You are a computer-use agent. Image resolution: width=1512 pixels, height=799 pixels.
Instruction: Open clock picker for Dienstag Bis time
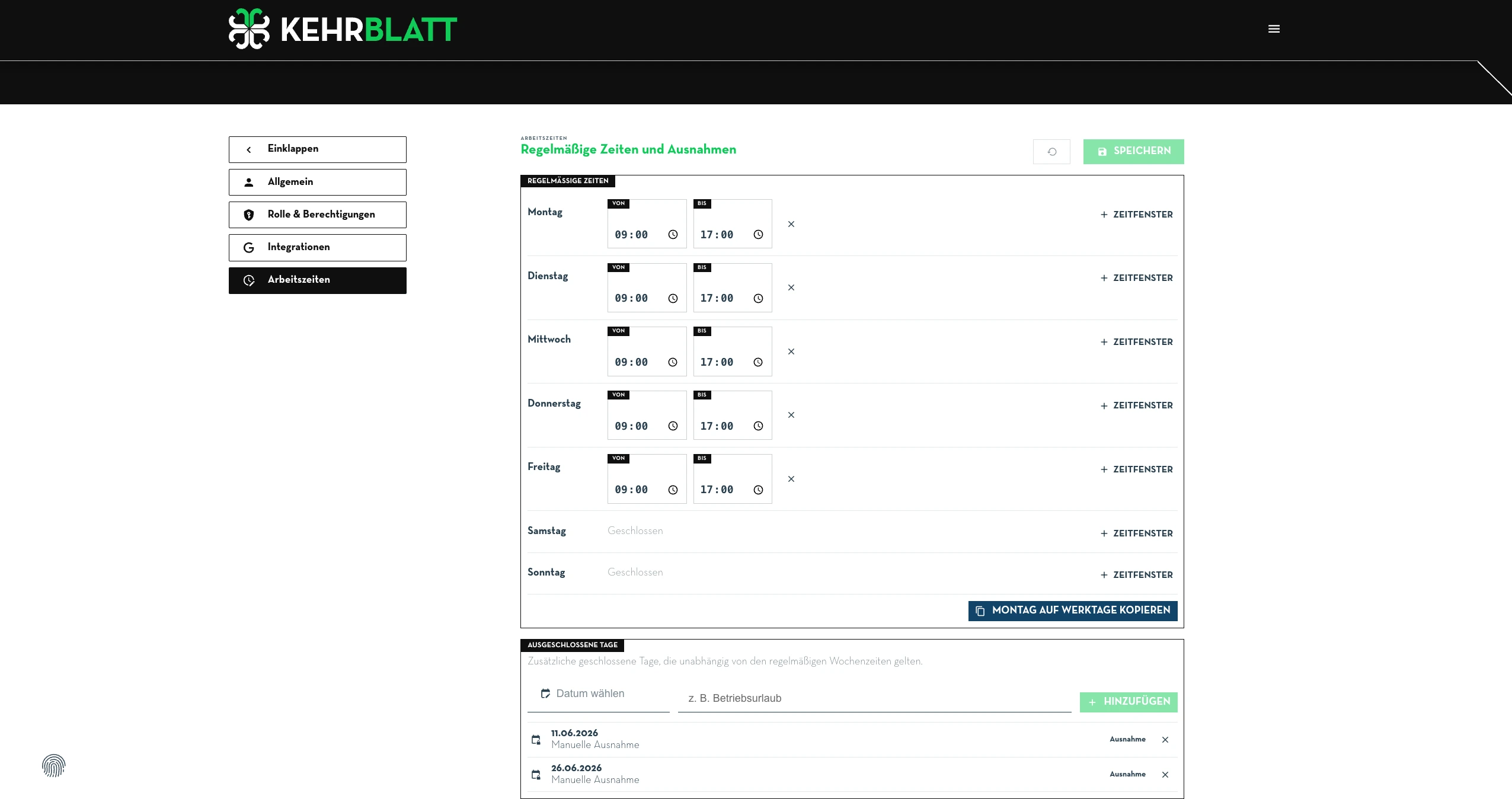coord(758,299)
